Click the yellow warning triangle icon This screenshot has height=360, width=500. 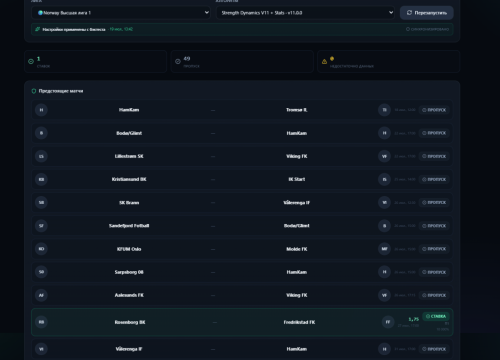pos(324,61)
